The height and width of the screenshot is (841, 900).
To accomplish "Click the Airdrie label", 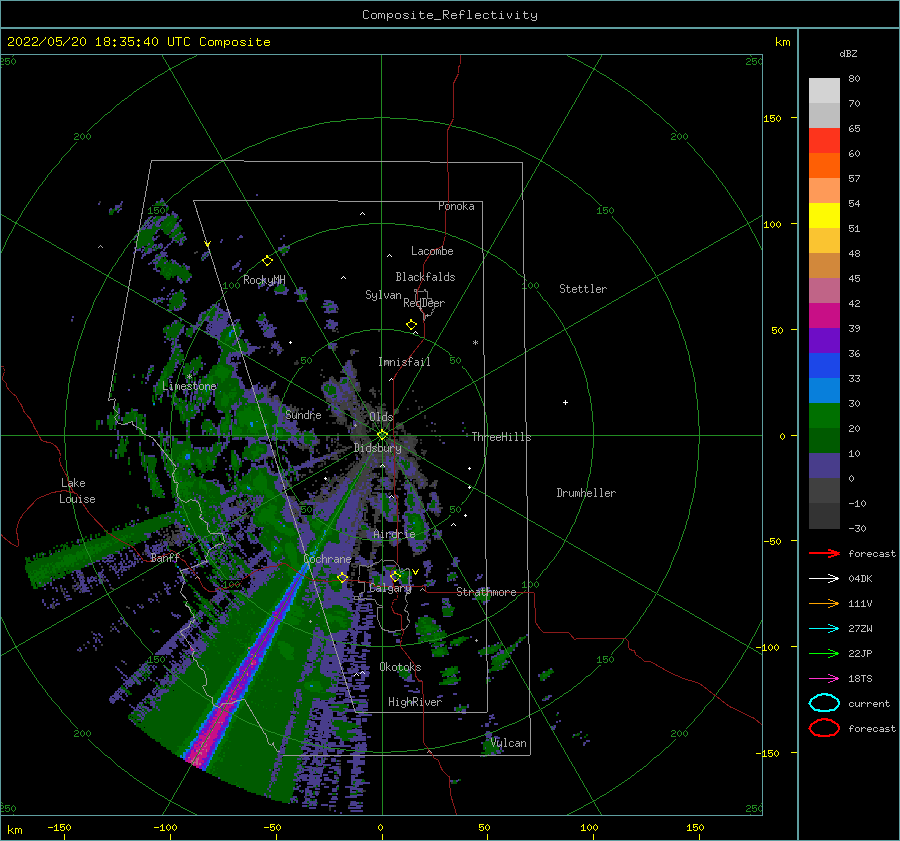I will 394,534.
